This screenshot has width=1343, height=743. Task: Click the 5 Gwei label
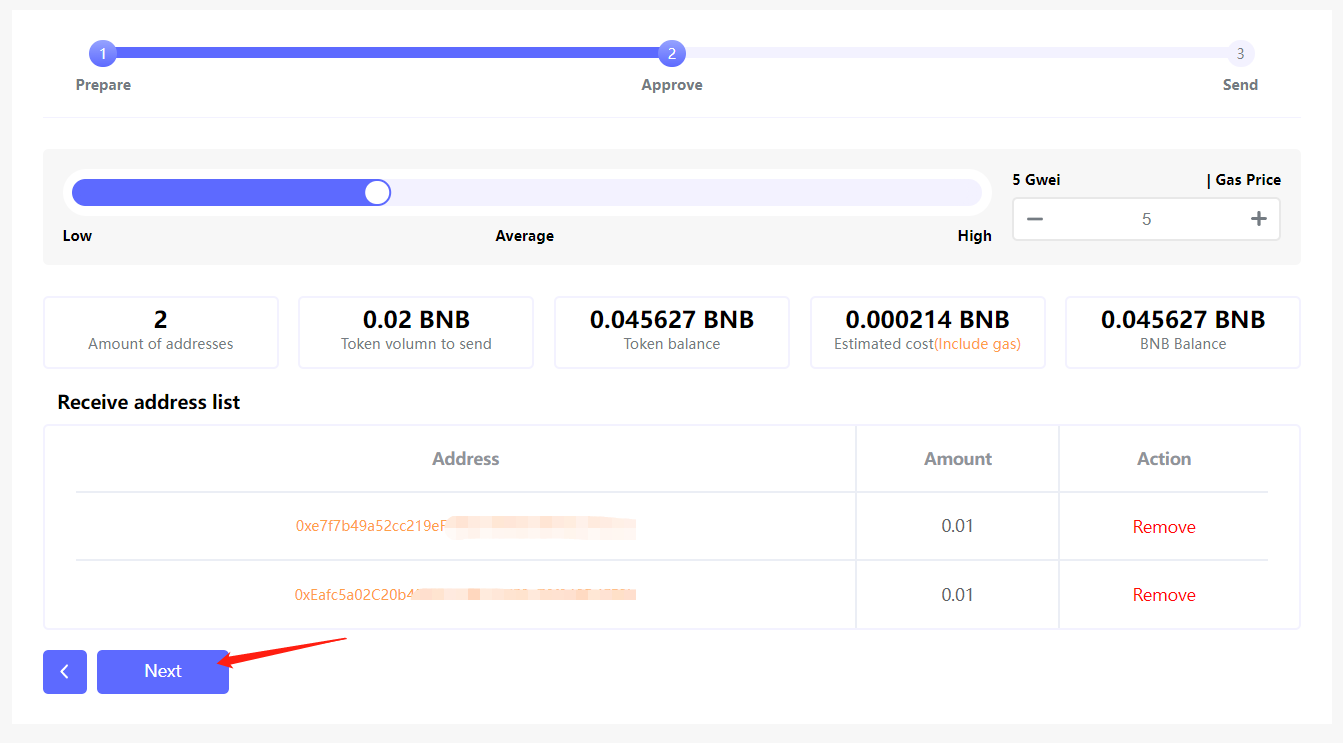coord(1037,180)
